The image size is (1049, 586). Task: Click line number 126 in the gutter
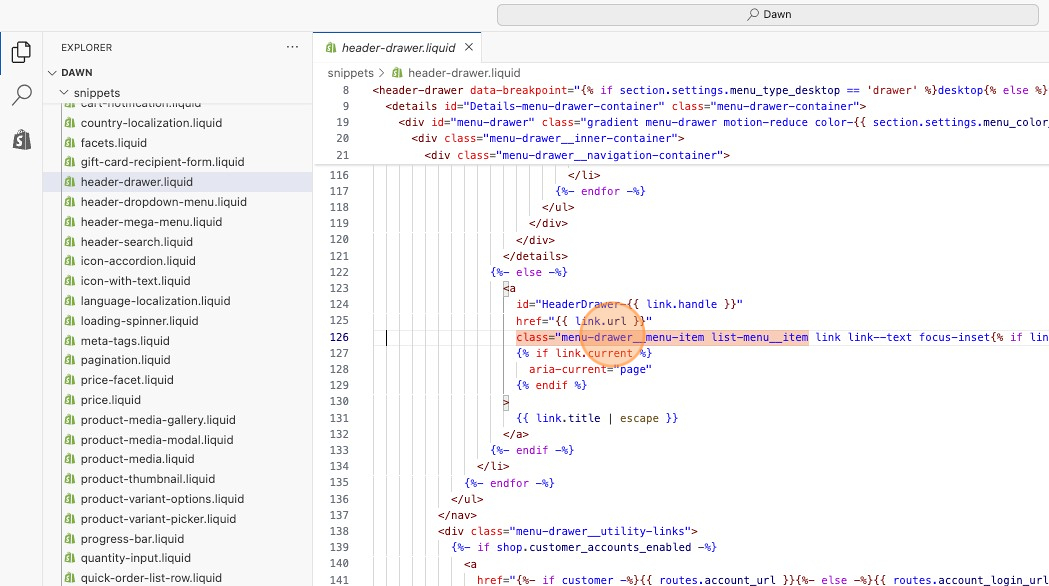coord(338,337)
